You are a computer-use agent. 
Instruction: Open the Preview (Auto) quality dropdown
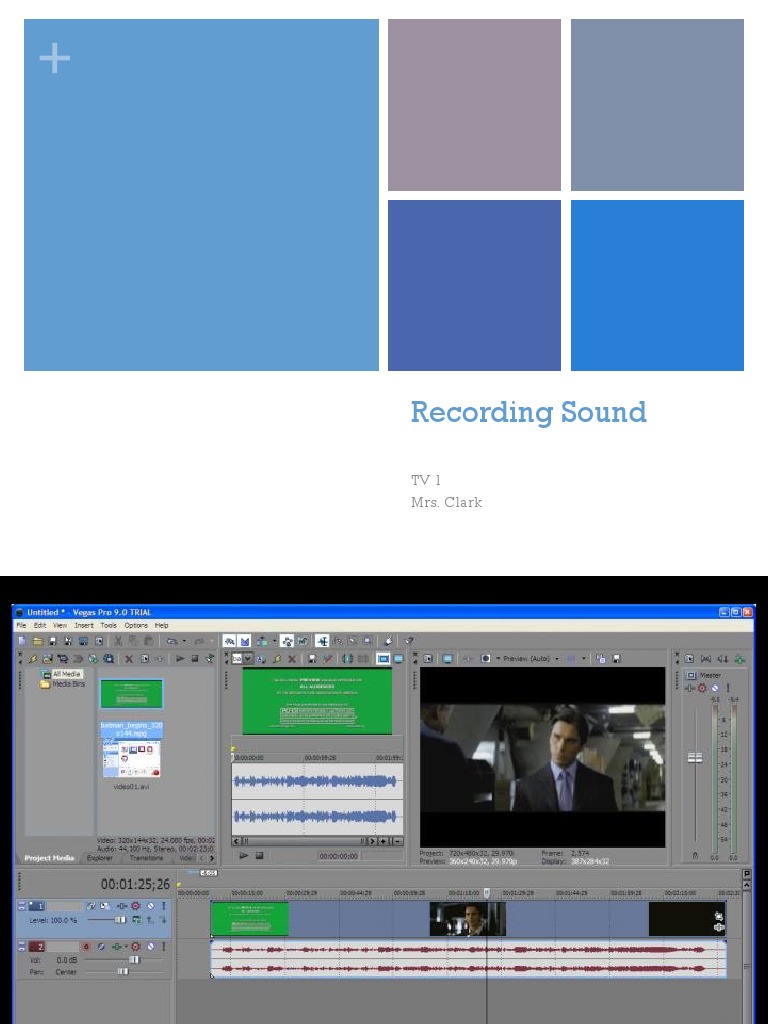coord(531,658)
